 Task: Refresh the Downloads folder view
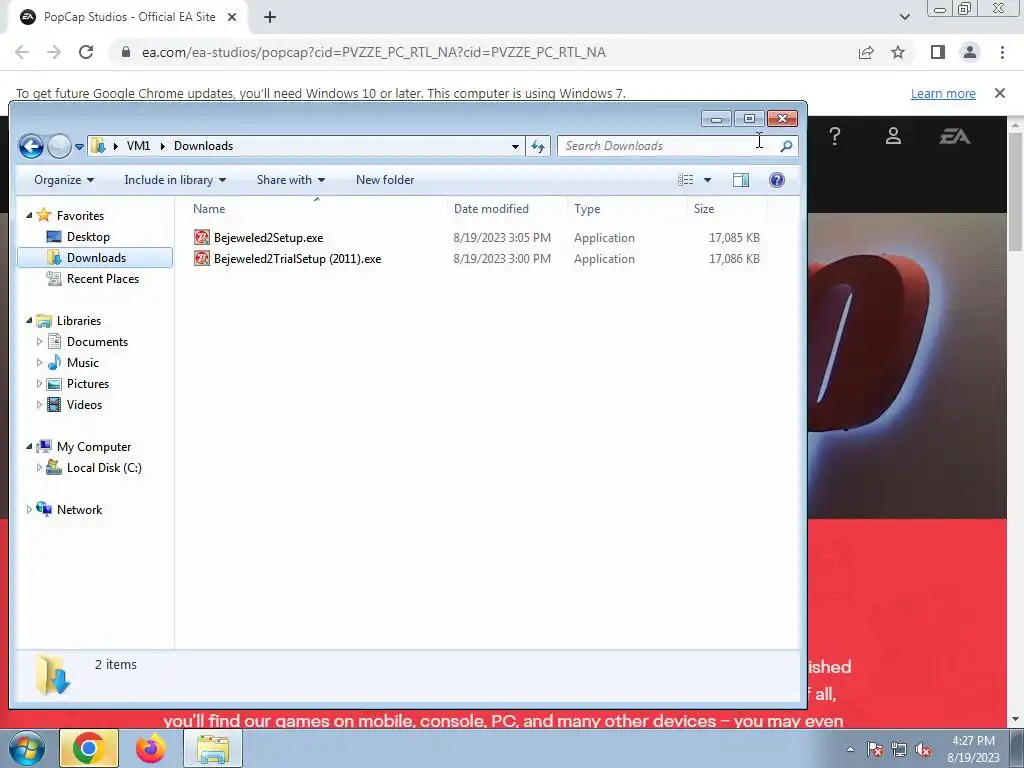click(538, 146)
